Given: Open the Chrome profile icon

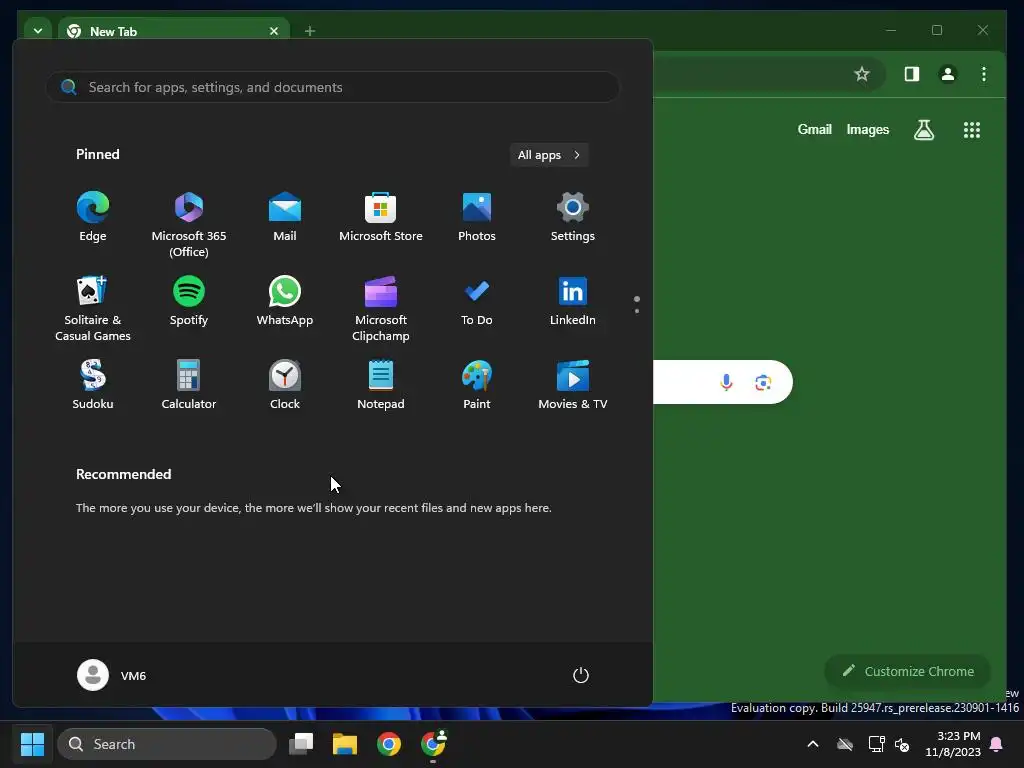Looking at the screenshot, I should [948, 74].
